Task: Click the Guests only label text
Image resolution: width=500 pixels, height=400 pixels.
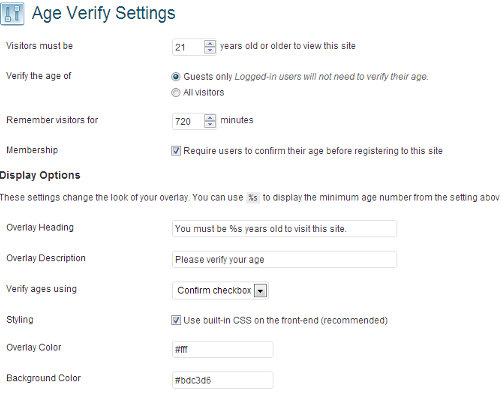Action: click(x=208, y=77)
